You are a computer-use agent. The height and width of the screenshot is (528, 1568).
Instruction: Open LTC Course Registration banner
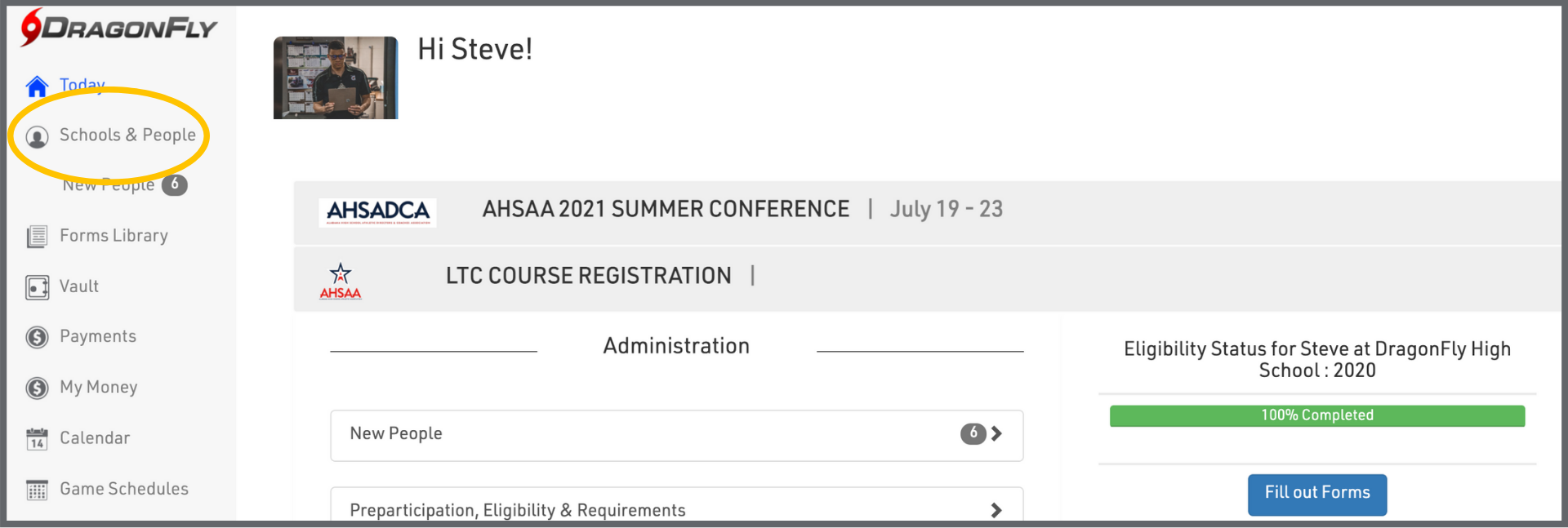pos(588,277)
